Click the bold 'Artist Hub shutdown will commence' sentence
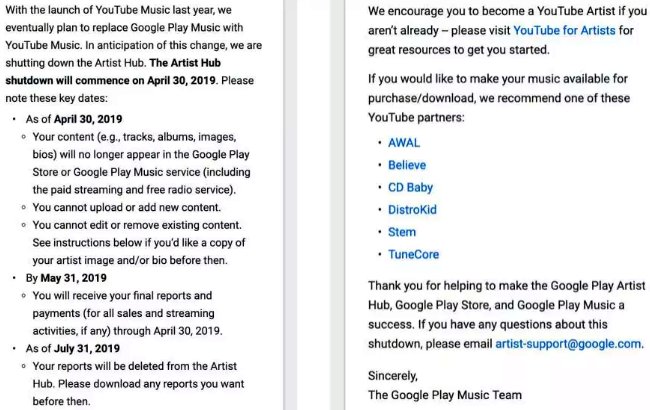Screen dimensions: 650x410 113,71
